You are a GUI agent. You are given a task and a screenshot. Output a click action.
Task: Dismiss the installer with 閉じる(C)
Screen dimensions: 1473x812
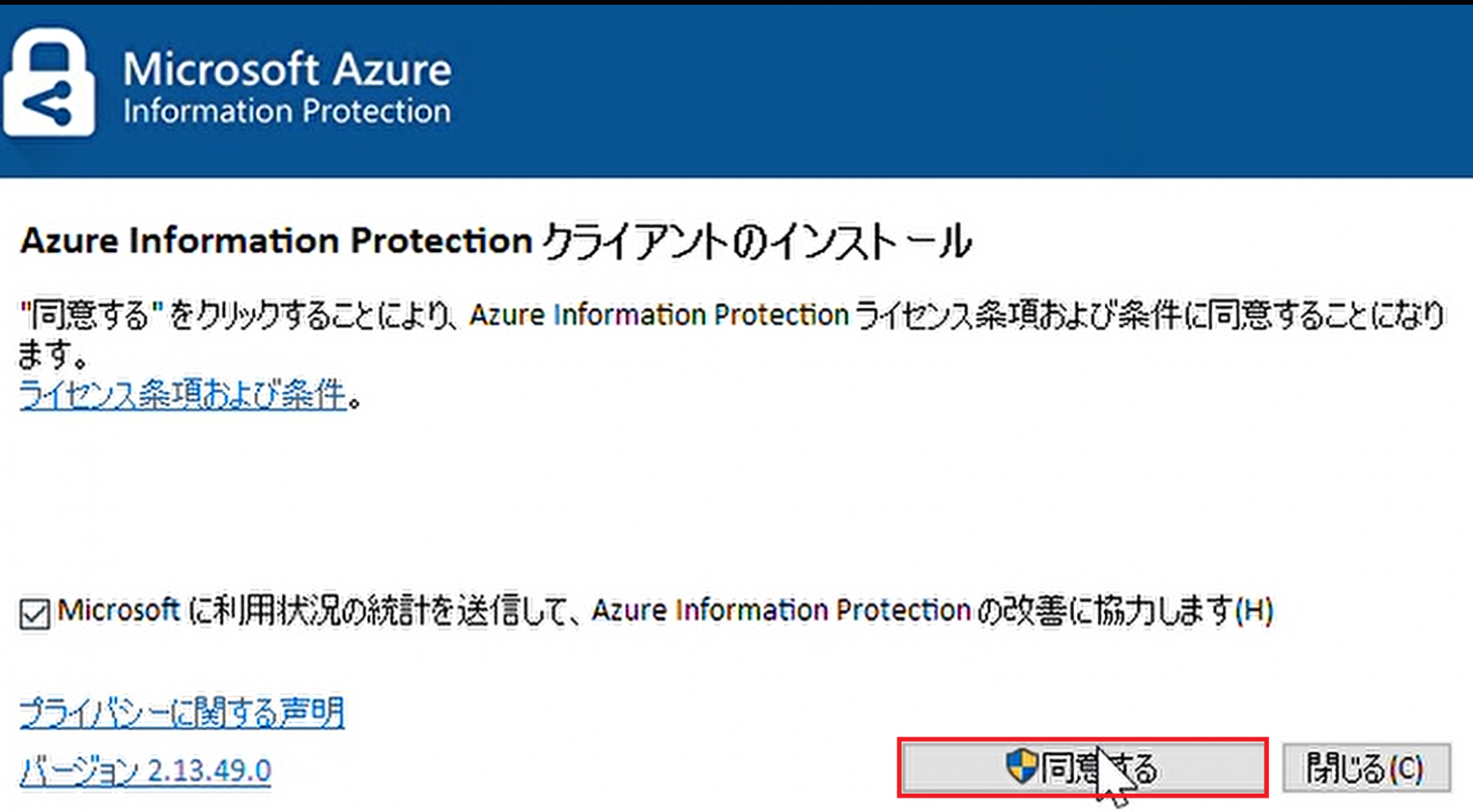click(x=1366, y=767)
